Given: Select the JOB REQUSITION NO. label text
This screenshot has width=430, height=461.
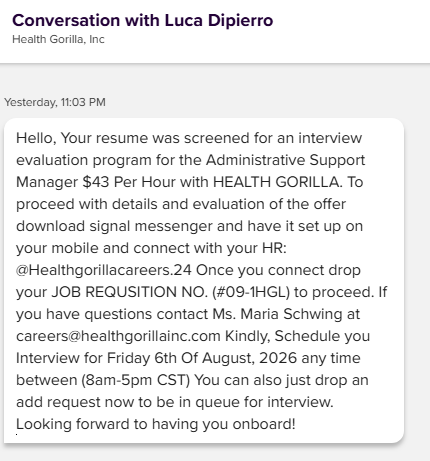Looking at the screenshot, I should (x=130, y=292).
